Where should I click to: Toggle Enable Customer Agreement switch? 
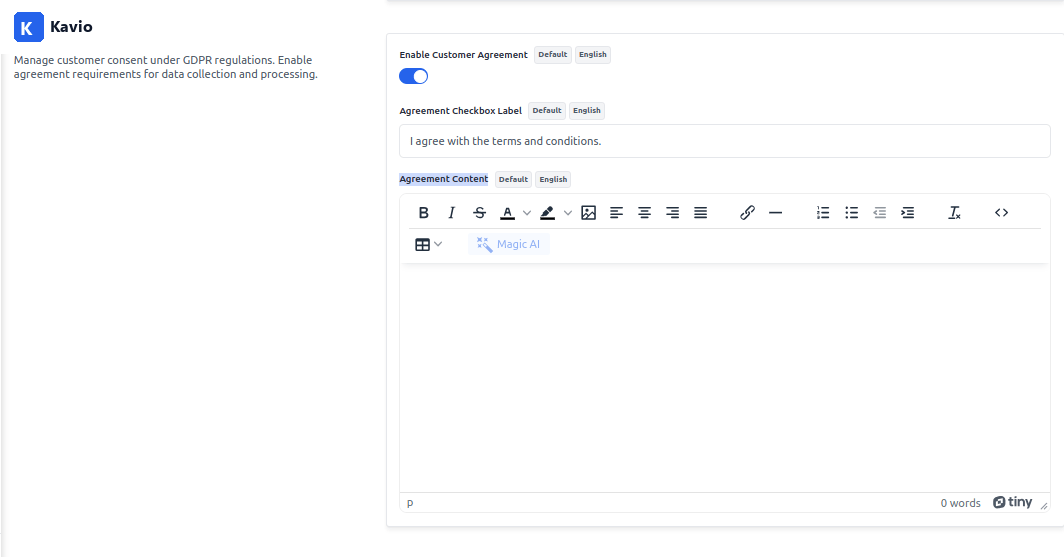(x=413, y=76)
